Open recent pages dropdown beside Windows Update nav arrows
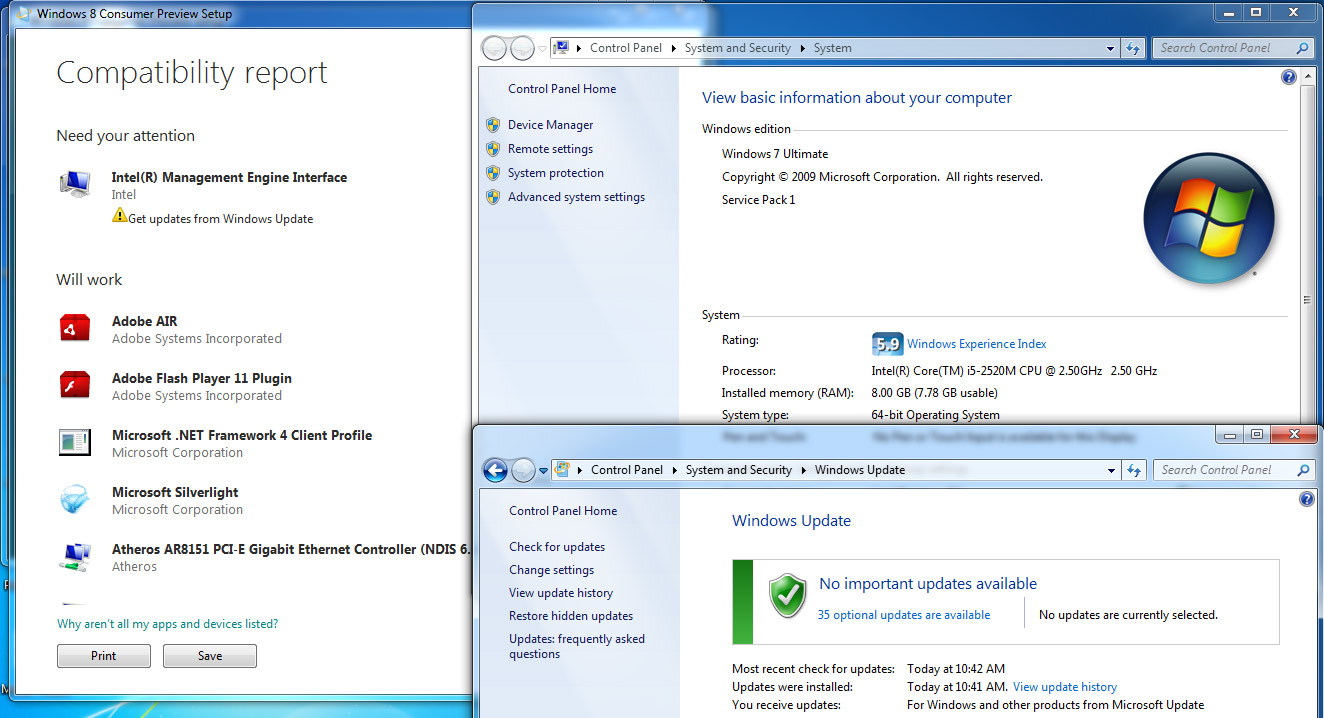The height and width of the screenshot is (718, 1324). pyautogui.click(x=543, y=470)
